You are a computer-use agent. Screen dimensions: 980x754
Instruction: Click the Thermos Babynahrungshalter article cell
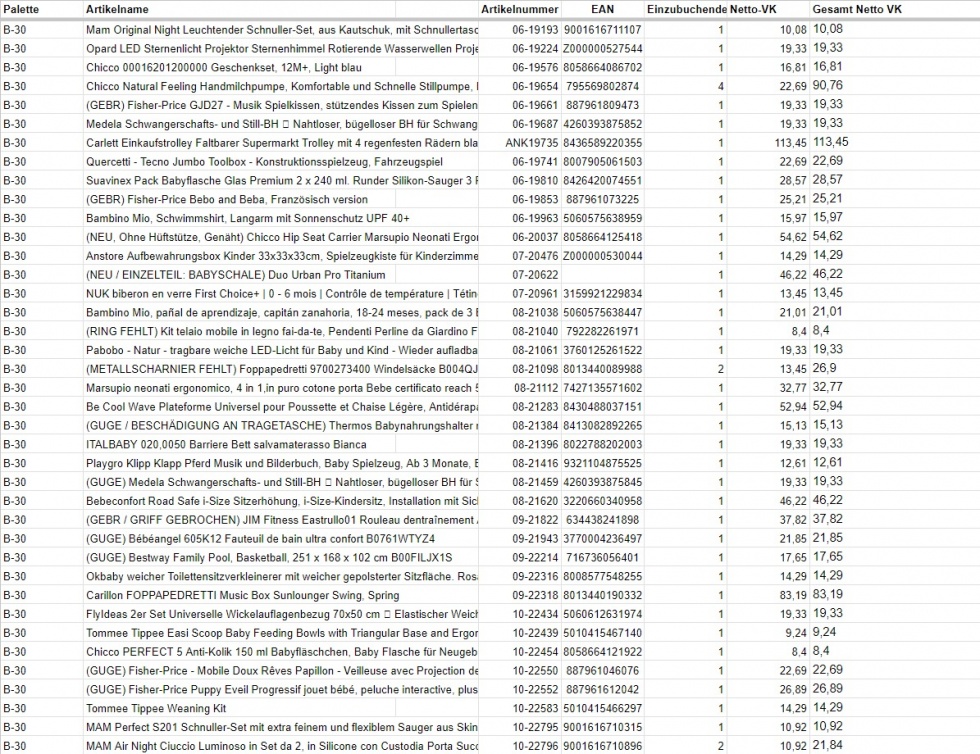pyautogui.click(x=282, y=425)
